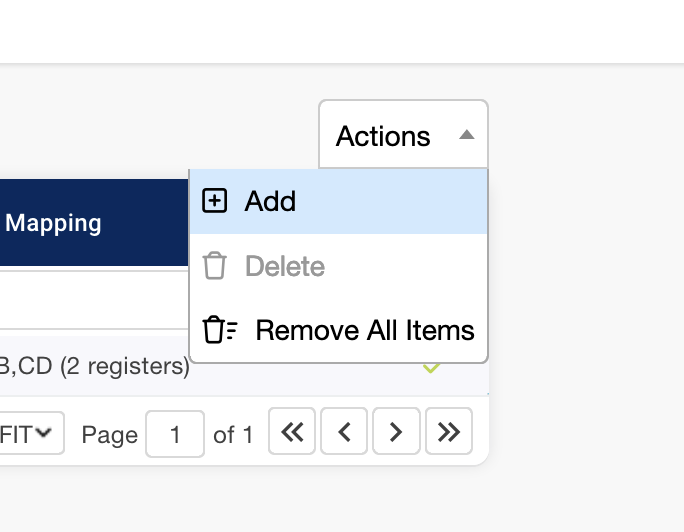684x532 pixels.
Task: Click the 'Page' label in pagination bar
Action: pos(109,434)
